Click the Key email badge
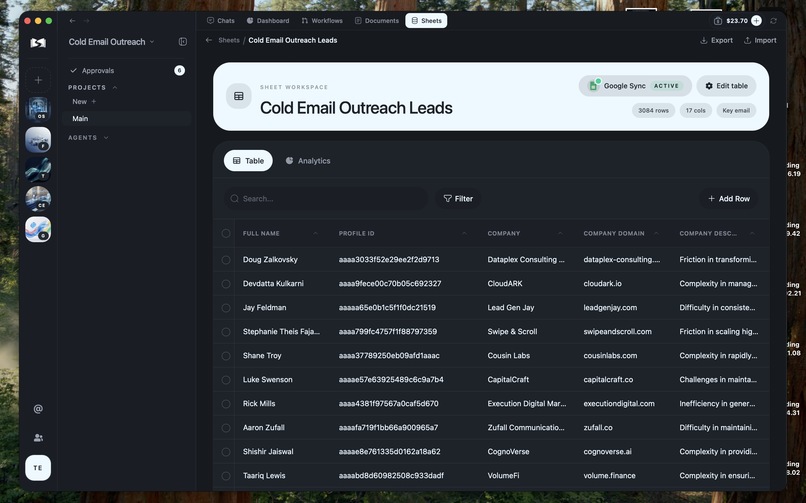Image resolution: width=806 pixels, height=503 pixels. [736, 110]
